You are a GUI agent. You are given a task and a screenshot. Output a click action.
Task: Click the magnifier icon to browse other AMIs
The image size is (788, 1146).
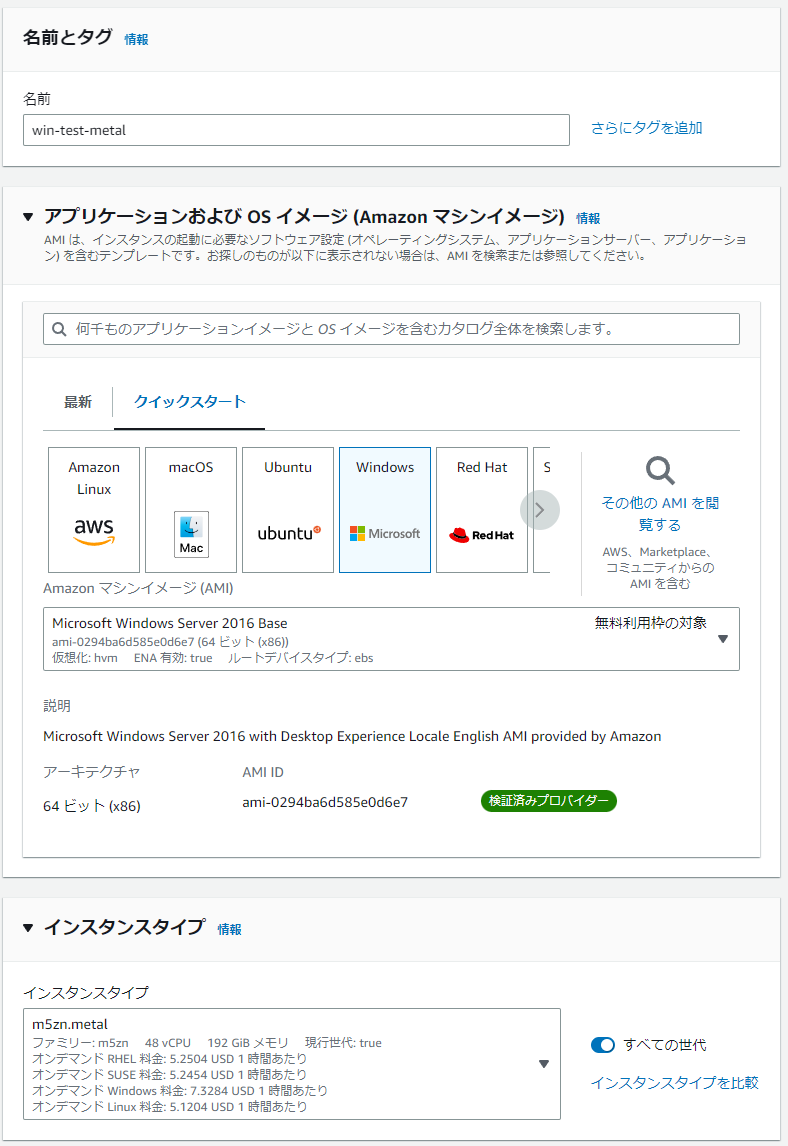660,471
